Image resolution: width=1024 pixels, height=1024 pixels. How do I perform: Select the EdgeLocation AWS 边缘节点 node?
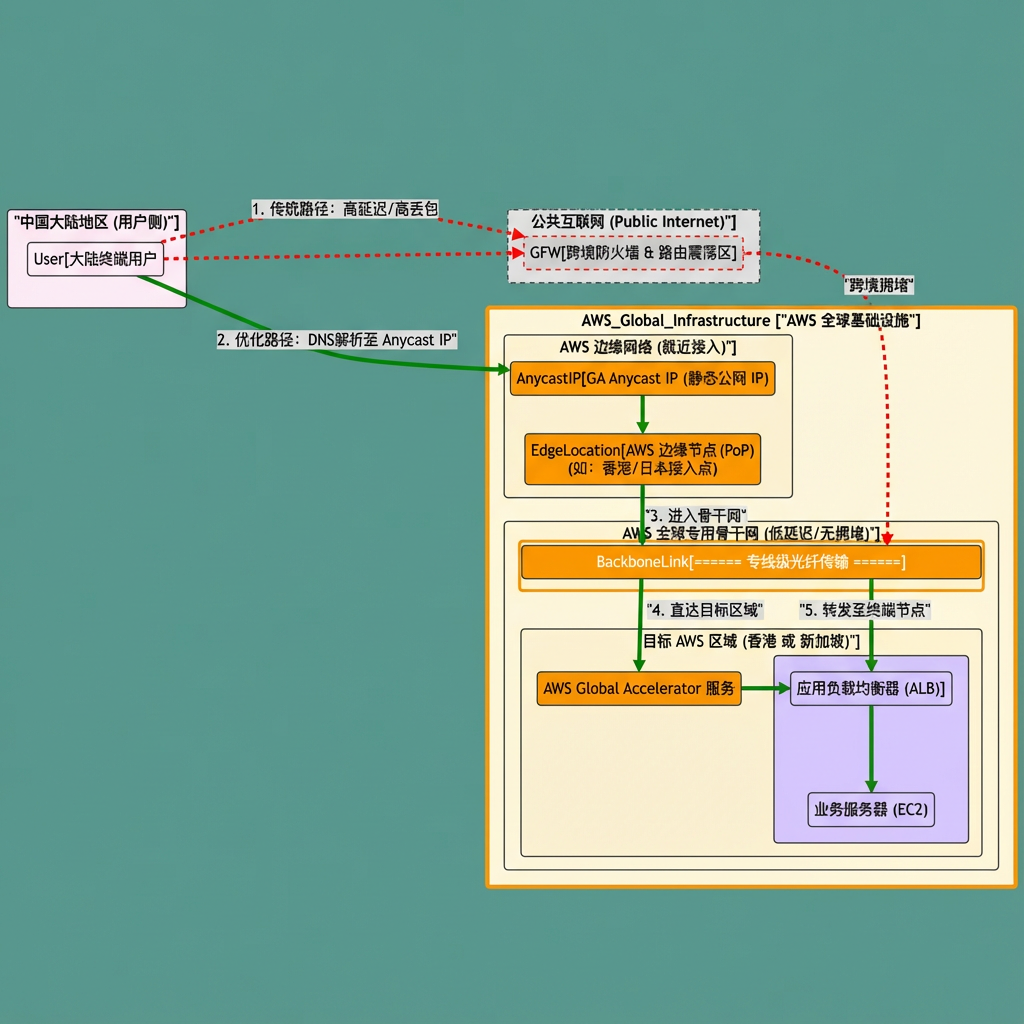coord(642,459)
